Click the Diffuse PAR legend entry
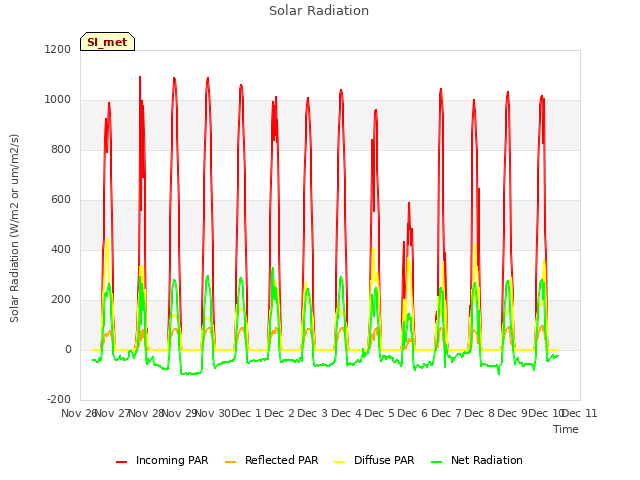Image resolution: width=640 pixels, height=480 pixels. [374, 460]
